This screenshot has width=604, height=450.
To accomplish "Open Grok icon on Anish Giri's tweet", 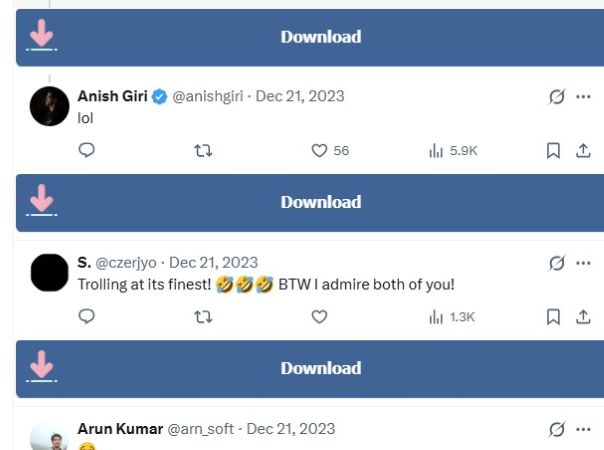I will coord(557,97).
